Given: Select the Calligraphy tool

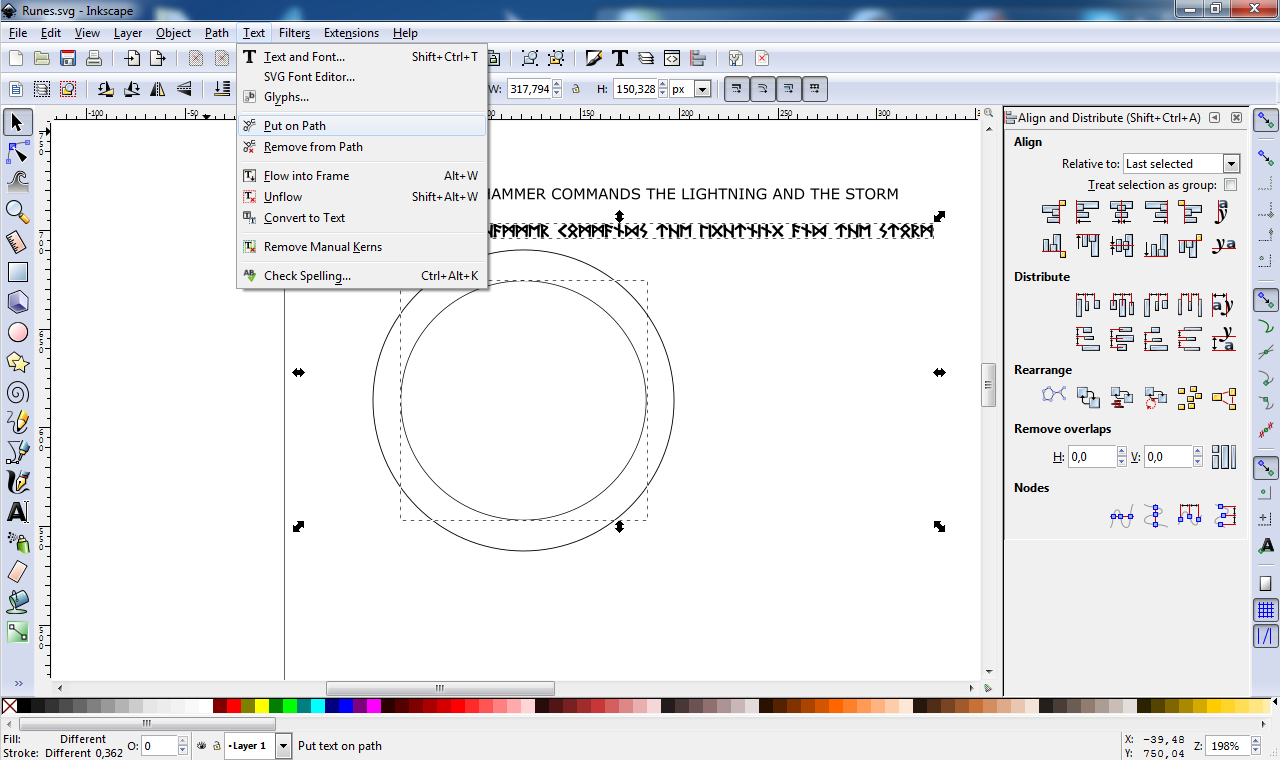Looking at the screenshot, I should (17, 482).
